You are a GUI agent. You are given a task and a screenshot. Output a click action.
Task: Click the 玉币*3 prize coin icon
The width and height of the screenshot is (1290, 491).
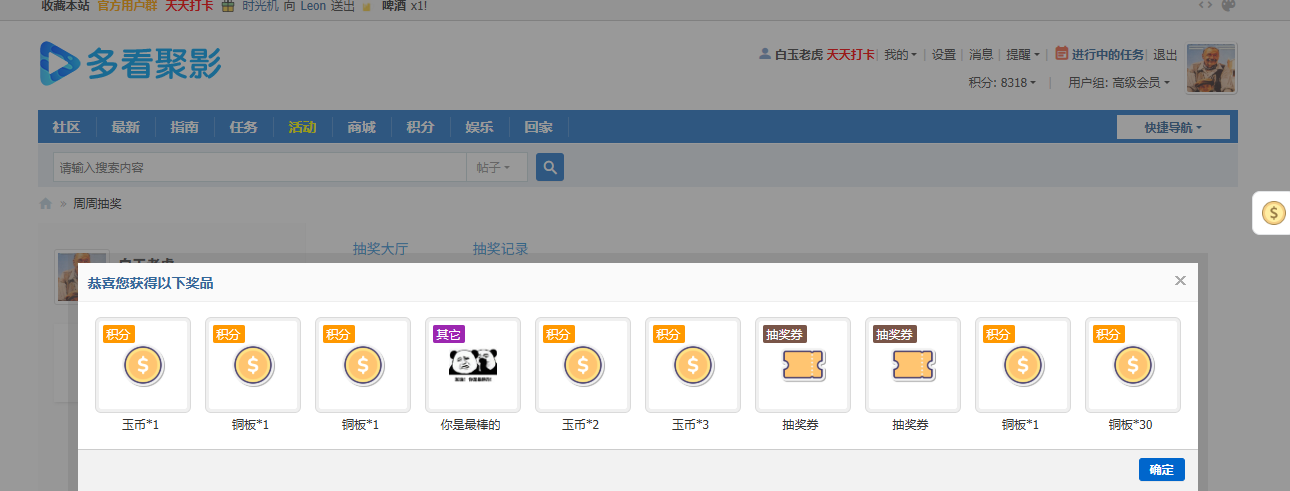click(x=693, y=365)
